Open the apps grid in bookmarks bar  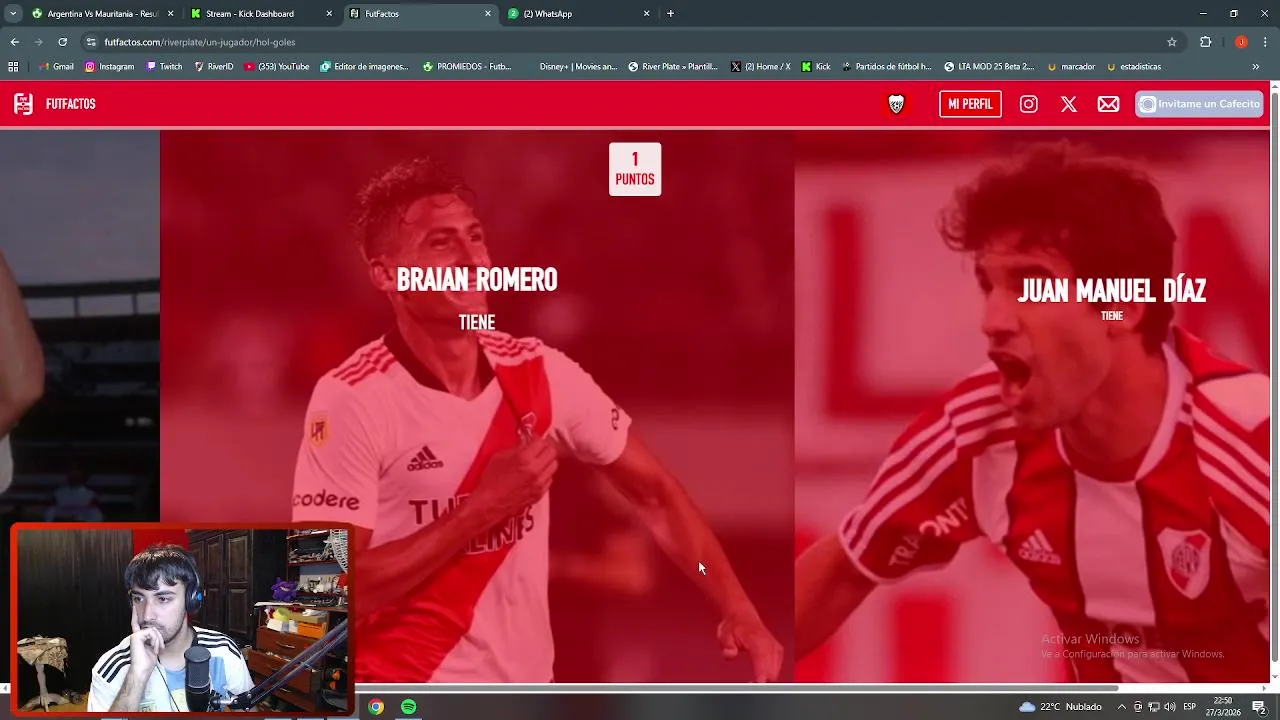point(13,67)
